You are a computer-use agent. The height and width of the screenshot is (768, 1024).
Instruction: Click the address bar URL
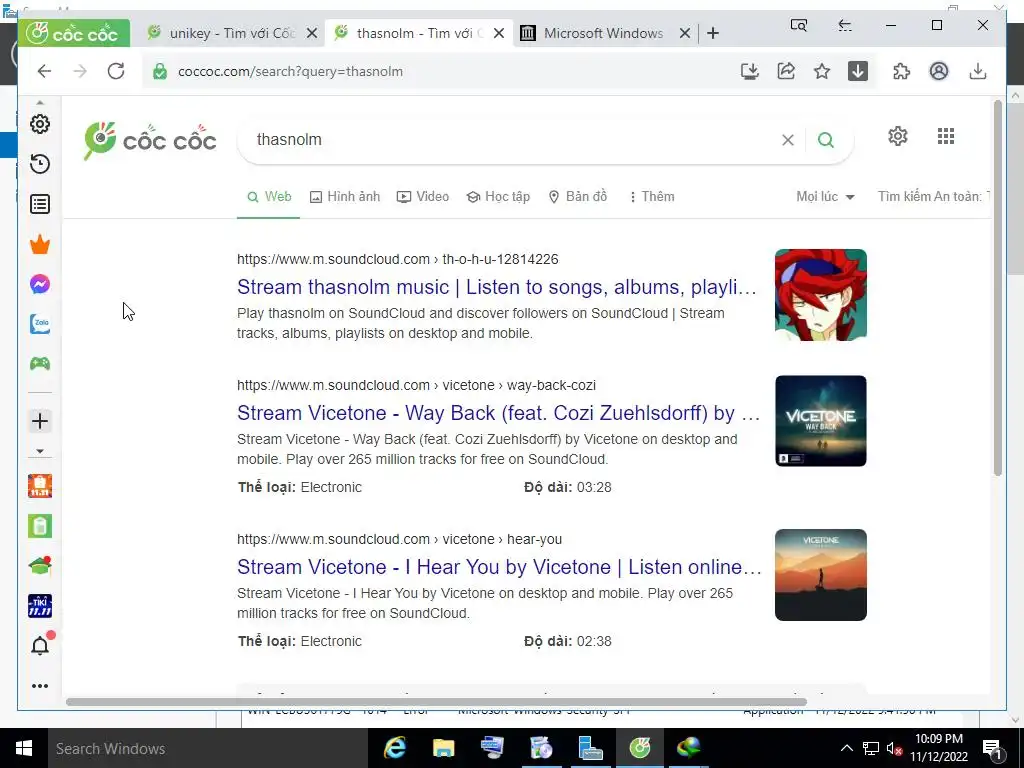(290, 71)
